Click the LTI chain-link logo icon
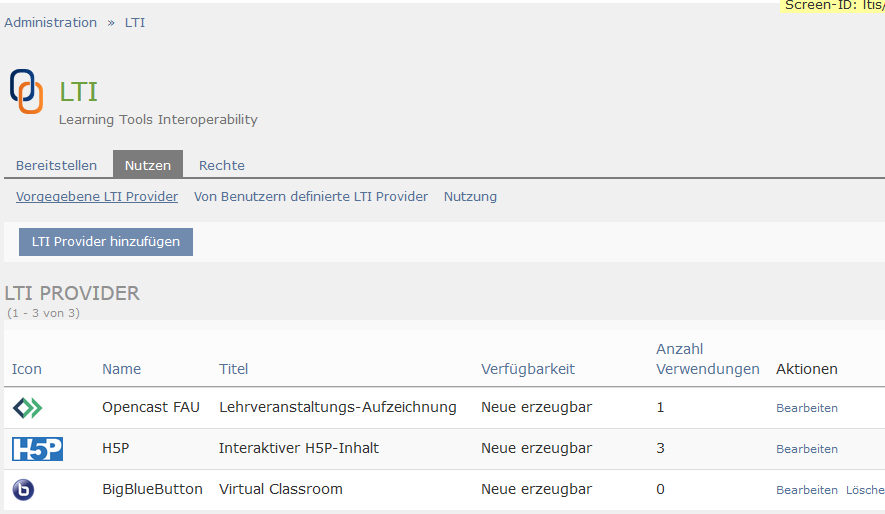The width and height of the screenshot is (885, 514). coord(27,91)
